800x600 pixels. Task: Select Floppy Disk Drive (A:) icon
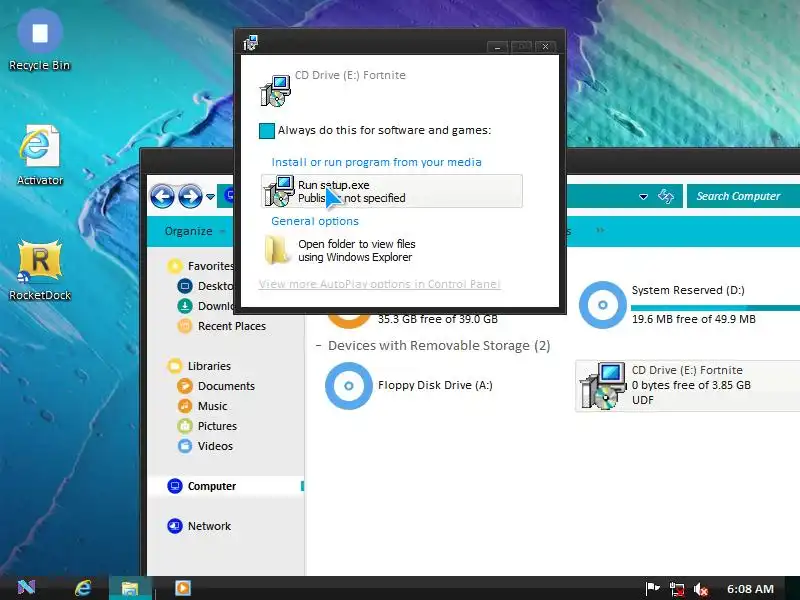(x=348, y=386)
